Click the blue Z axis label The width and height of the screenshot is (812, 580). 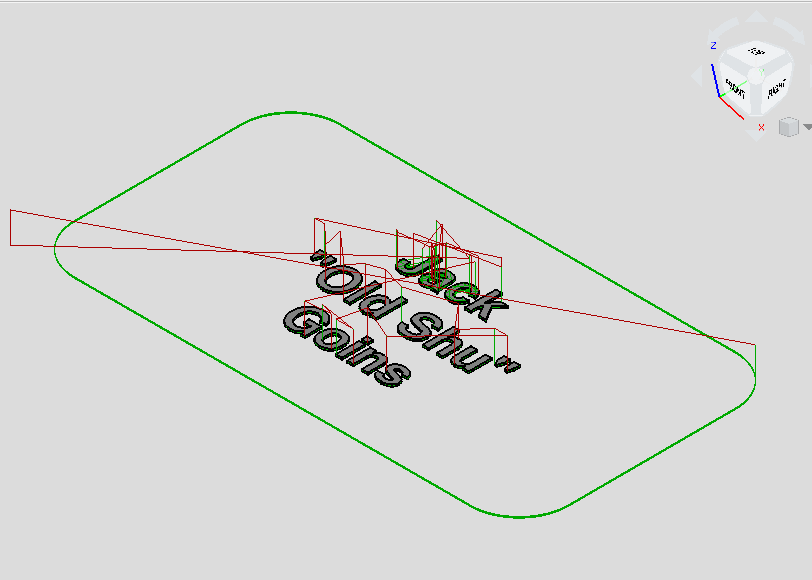(x=713, y=46)
